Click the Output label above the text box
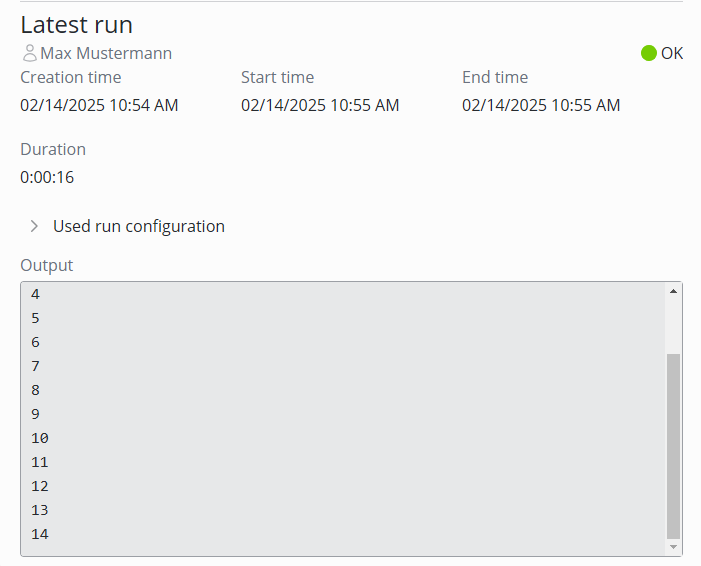 click(x=47, y=265)
